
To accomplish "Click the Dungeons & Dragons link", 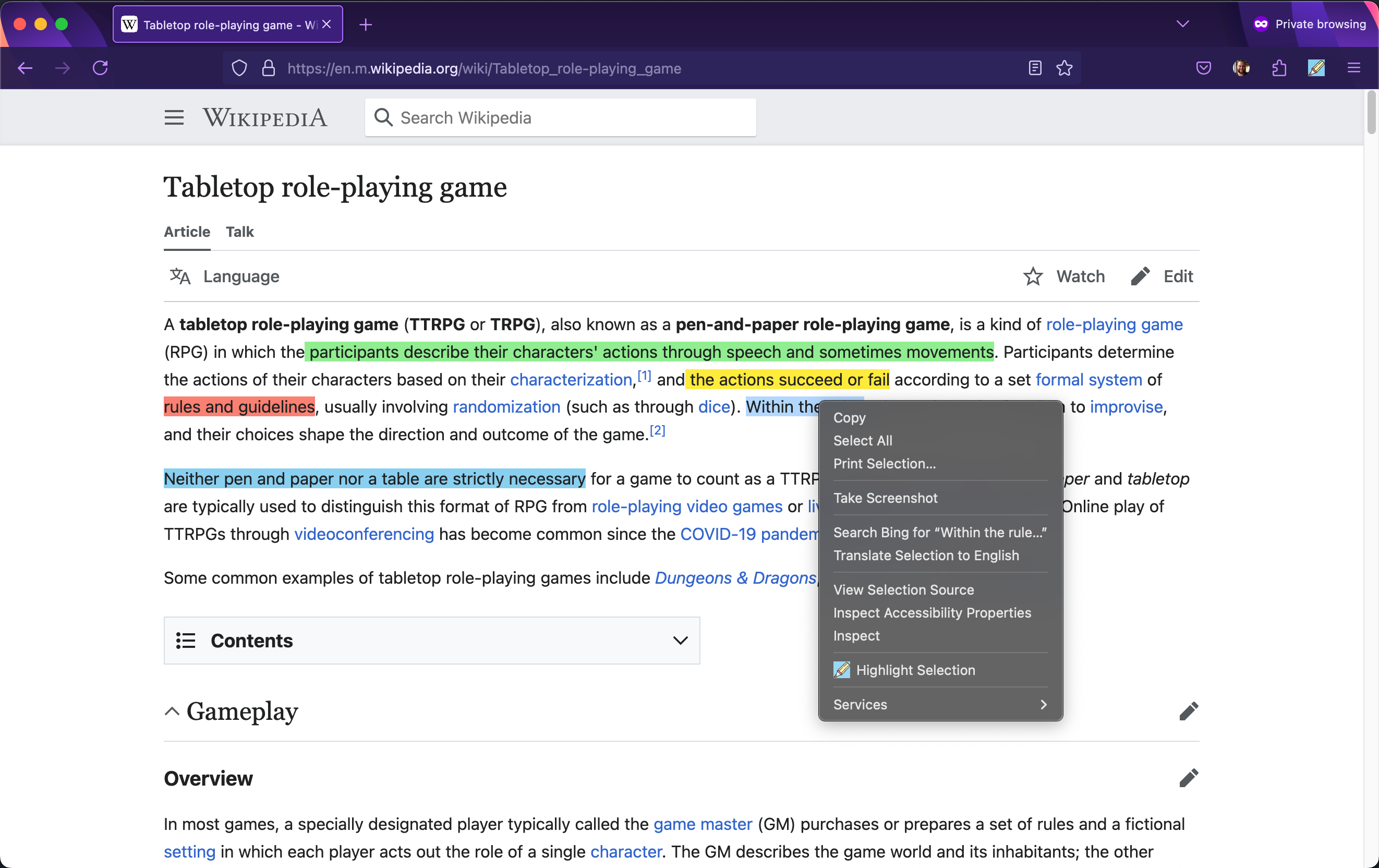I will [x=736, y=578].
